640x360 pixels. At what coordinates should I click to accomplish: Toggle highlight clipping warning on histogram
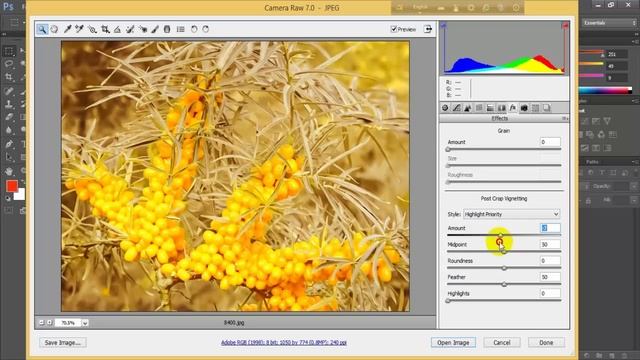(565, 26)
